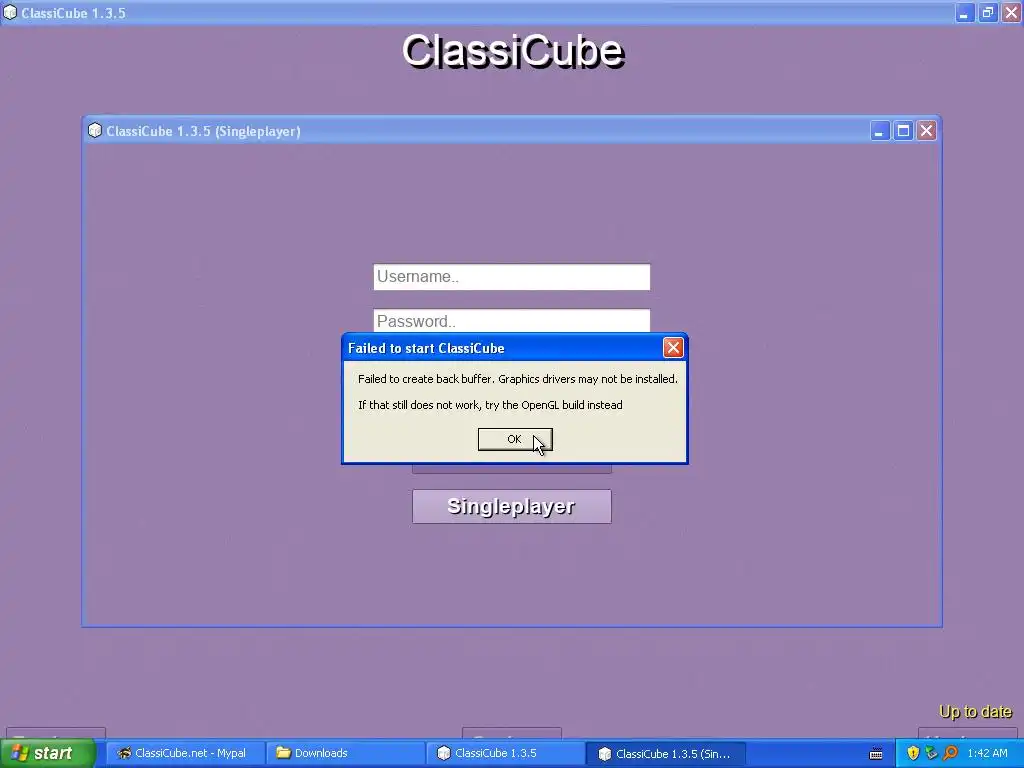Close the Singleplayer game window
1024x768 pixels.
point(926,131)
